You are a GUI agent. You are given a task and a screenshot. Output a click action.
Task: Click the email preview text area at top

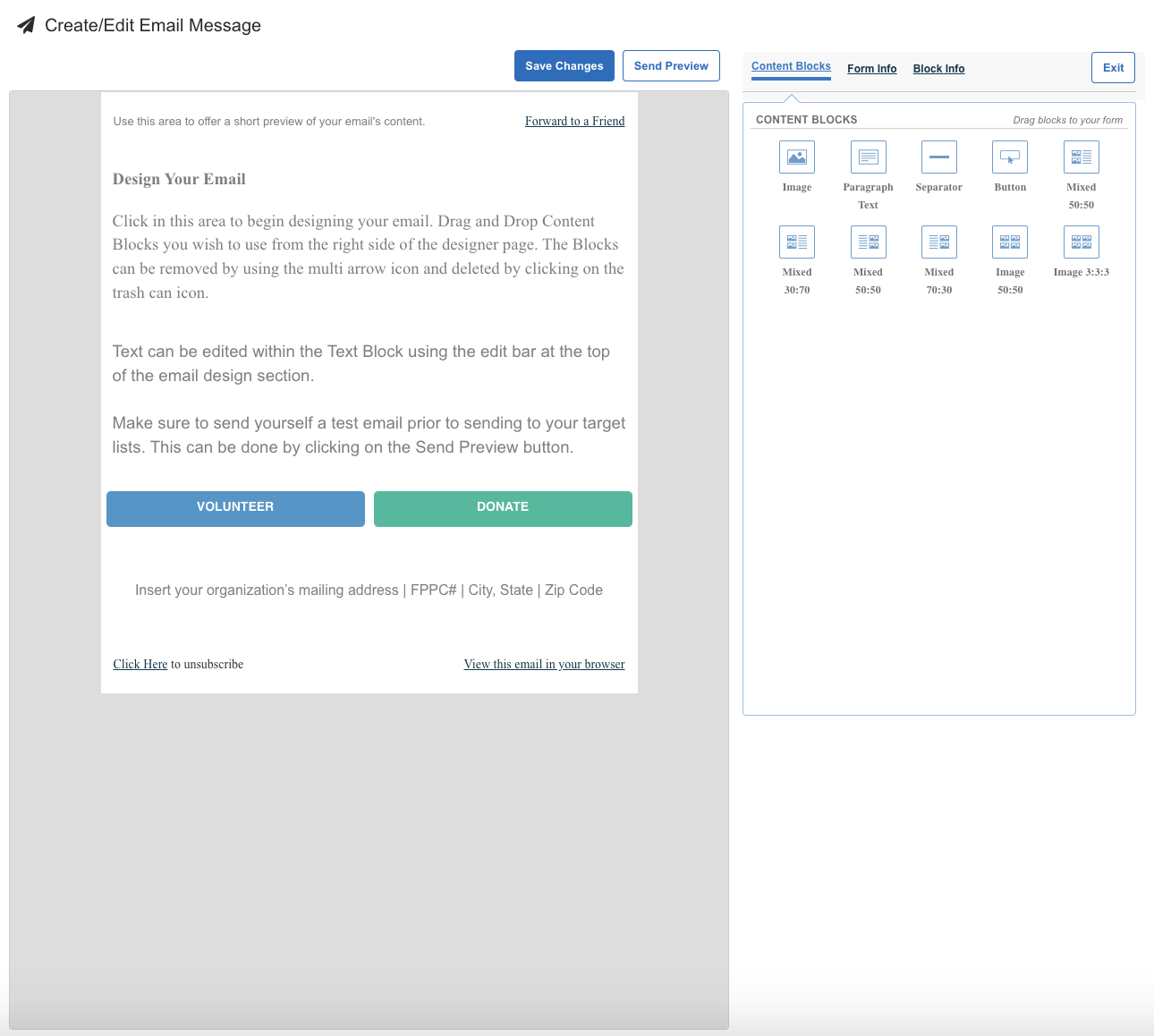[x=269, y=122]
